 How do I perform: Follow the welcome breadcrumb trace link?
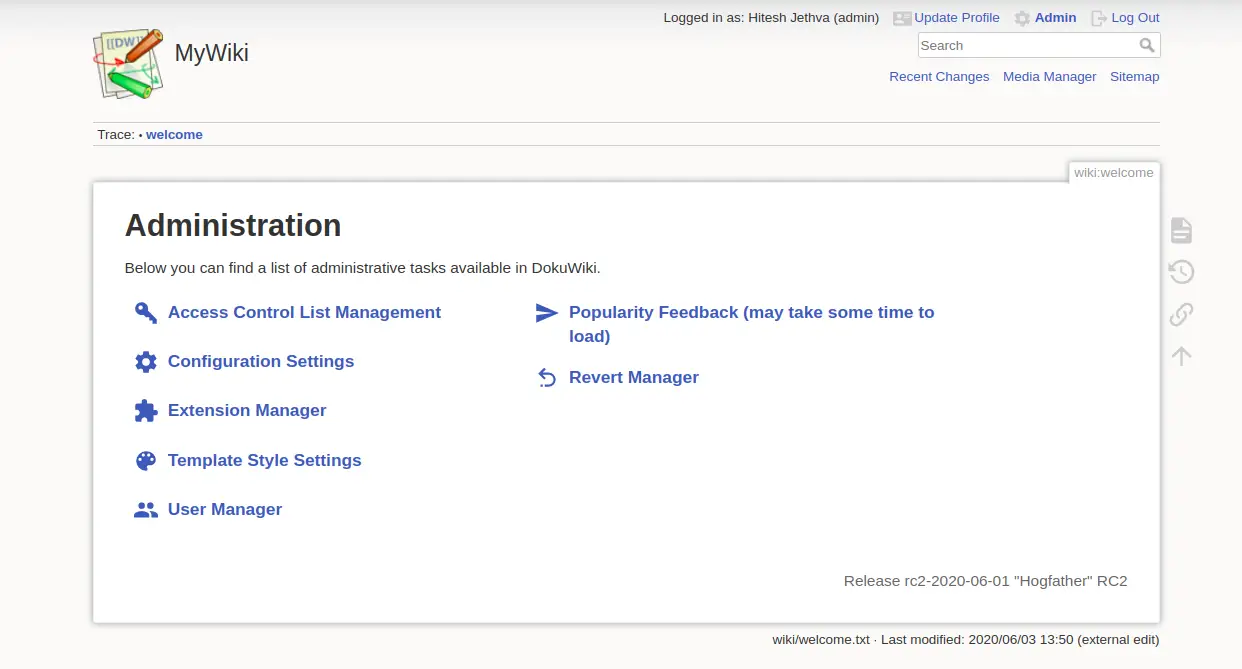[174, 135]
